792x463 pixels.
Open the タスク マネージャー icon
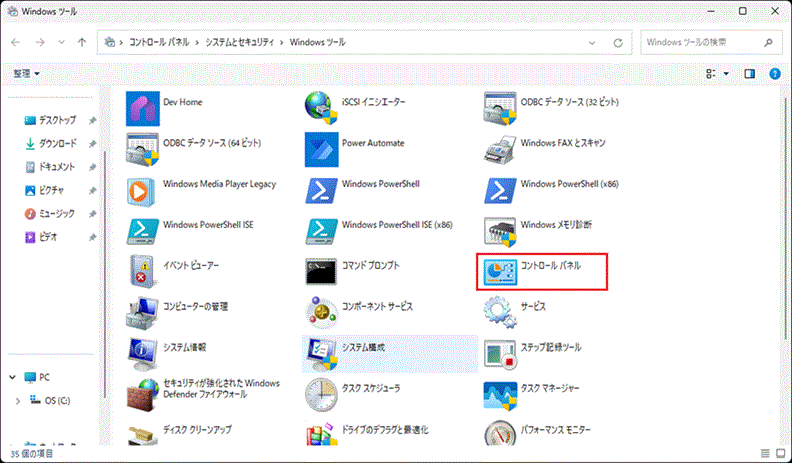[x=500, y=395]
